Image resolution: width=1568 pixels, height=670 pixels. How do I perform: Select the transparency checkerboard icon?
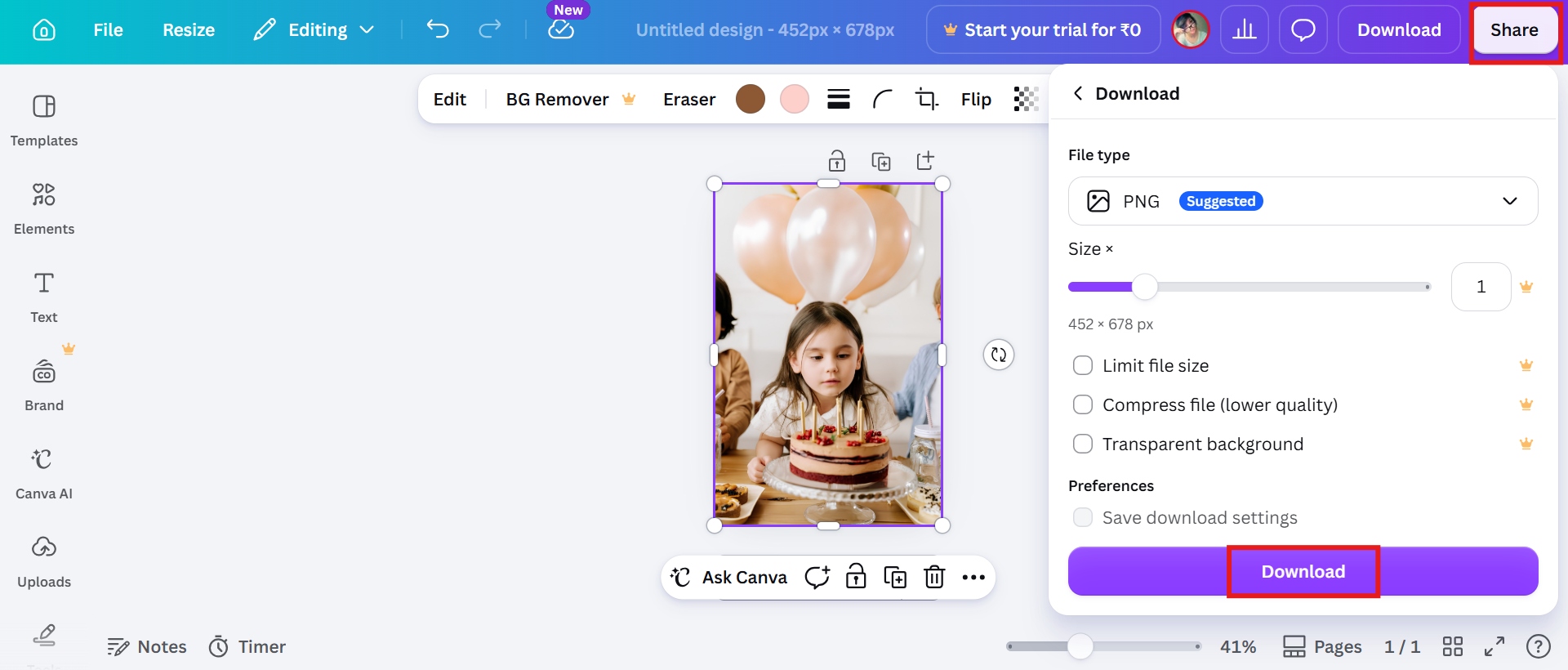coord(1026,99)
